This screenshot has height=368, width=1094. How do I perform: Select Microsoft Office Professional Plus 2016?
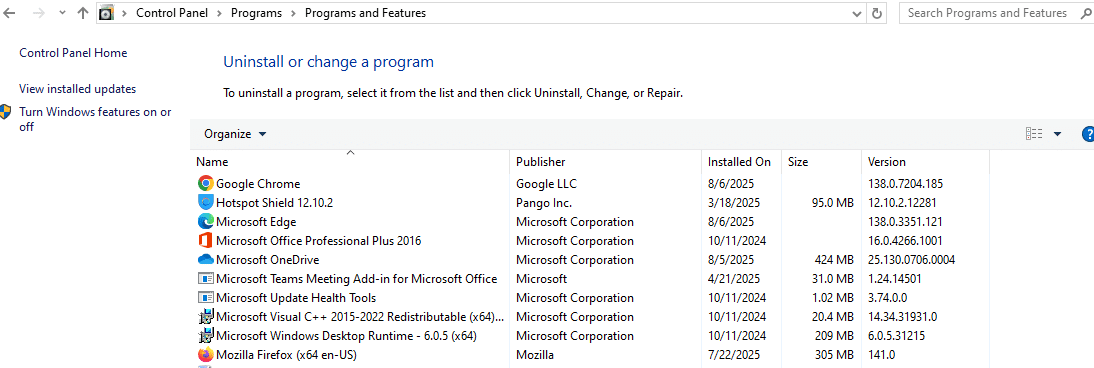(319, 241)
